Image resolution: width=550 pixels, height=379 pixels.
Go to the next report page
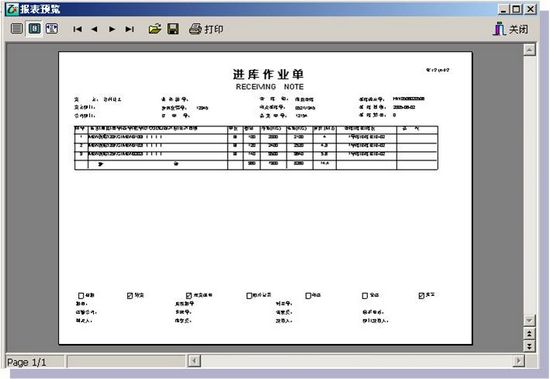[112, 29]
